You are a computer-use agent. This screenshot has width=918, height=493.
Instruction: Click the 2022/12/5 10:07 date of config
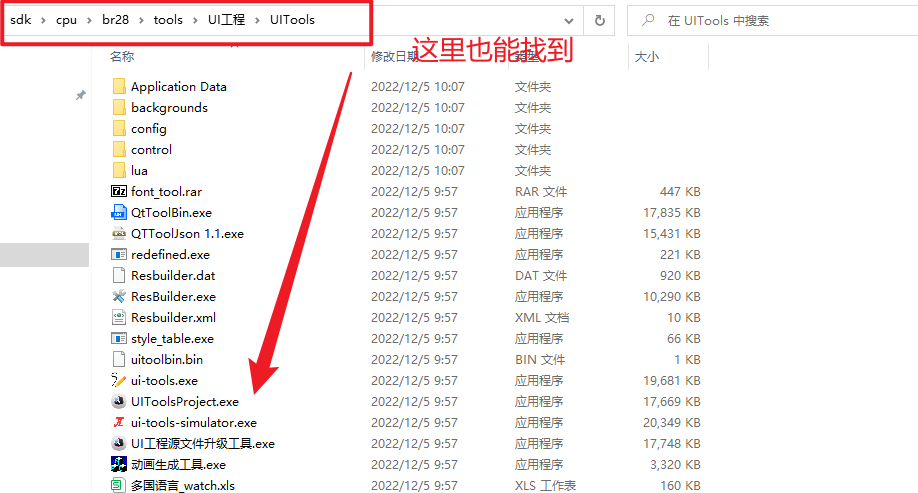point(417,129)
